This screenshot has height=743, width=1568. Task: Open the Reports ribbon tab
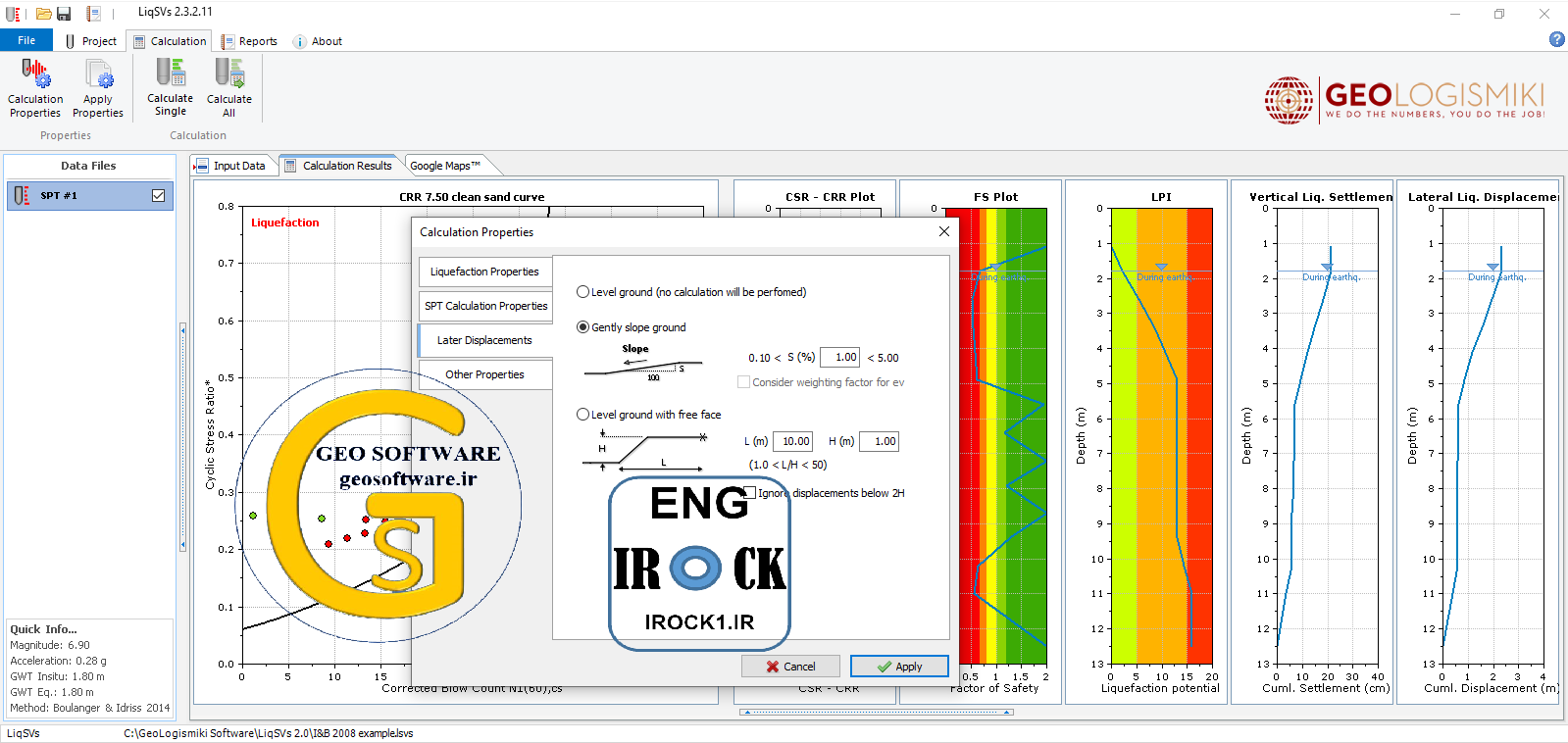249,41
